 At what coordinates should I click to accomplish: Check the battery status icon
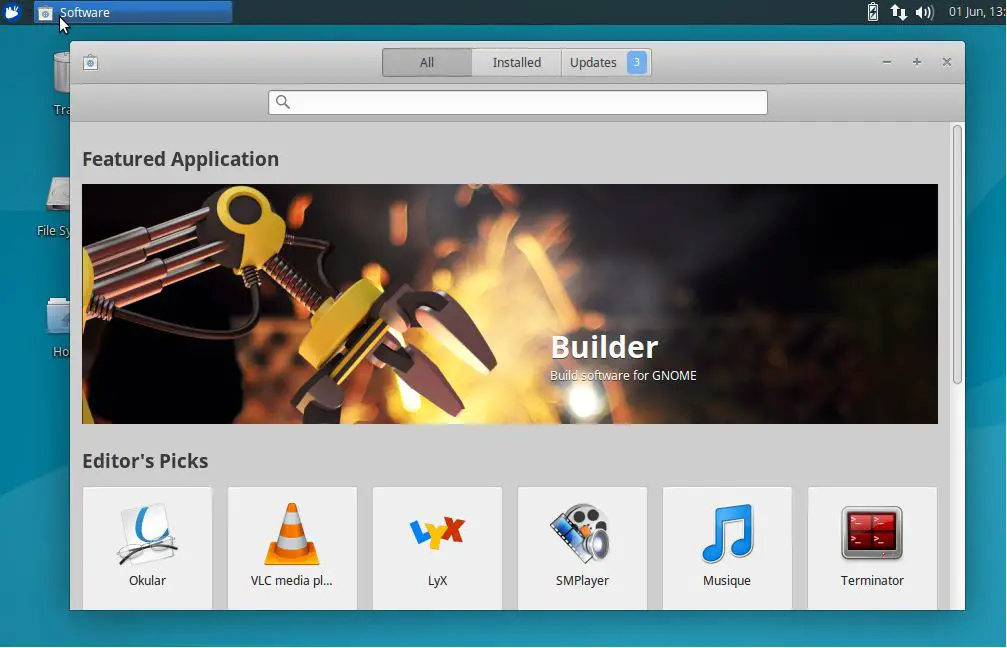pos(873,12)
